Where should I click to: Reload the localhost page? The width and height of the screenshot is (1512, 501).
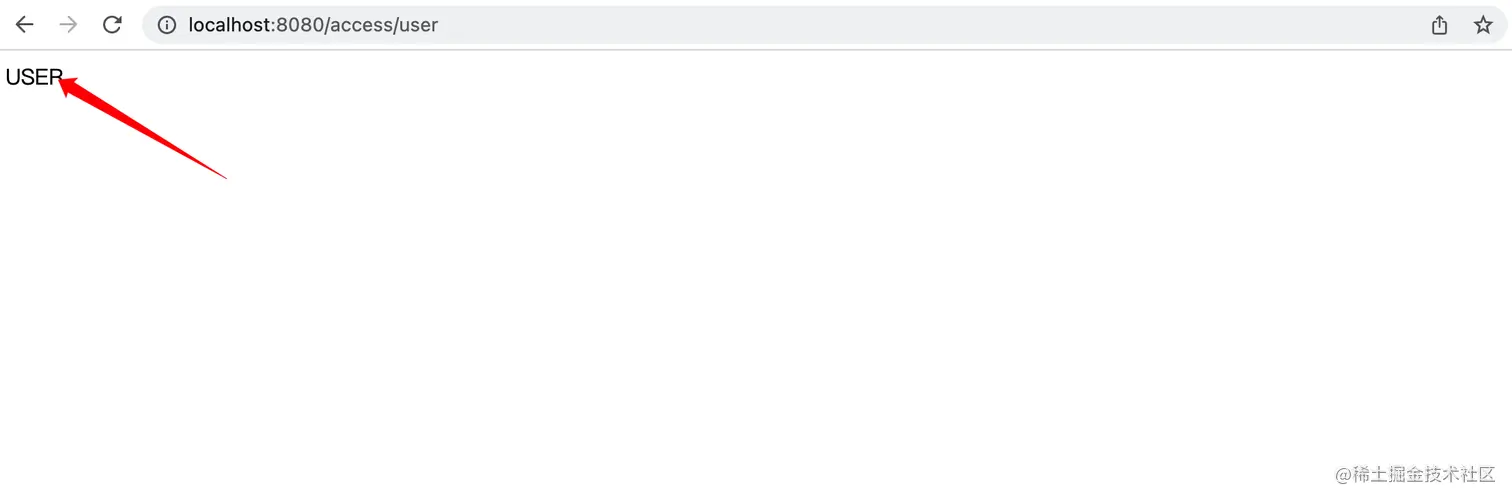click(112, 25)
